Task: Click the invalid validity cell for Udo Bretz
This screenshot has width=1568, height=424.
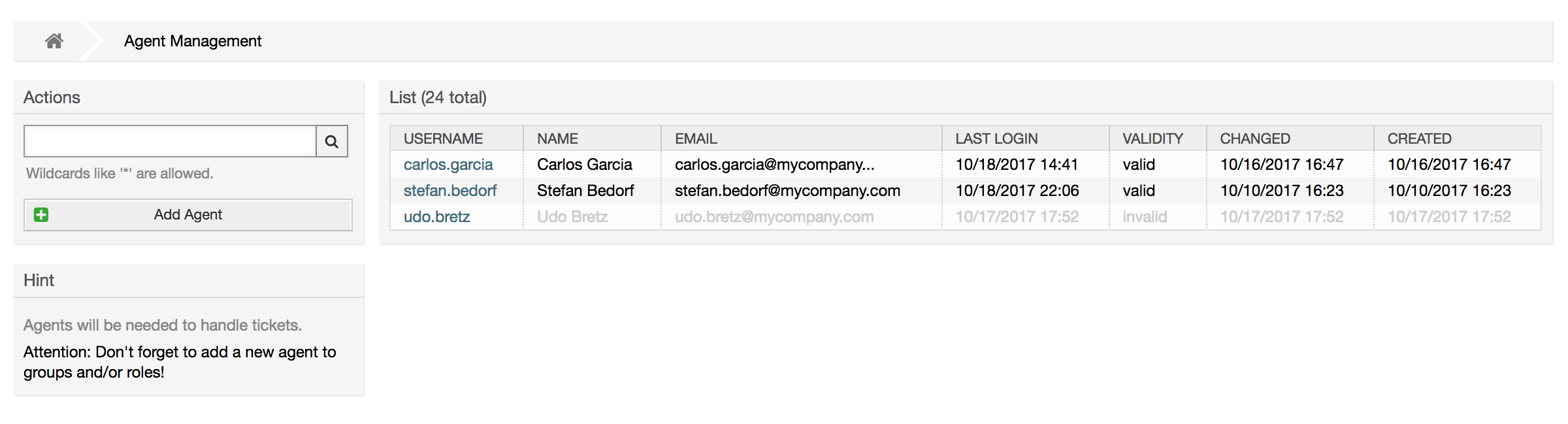Action: click(1145, 217)
